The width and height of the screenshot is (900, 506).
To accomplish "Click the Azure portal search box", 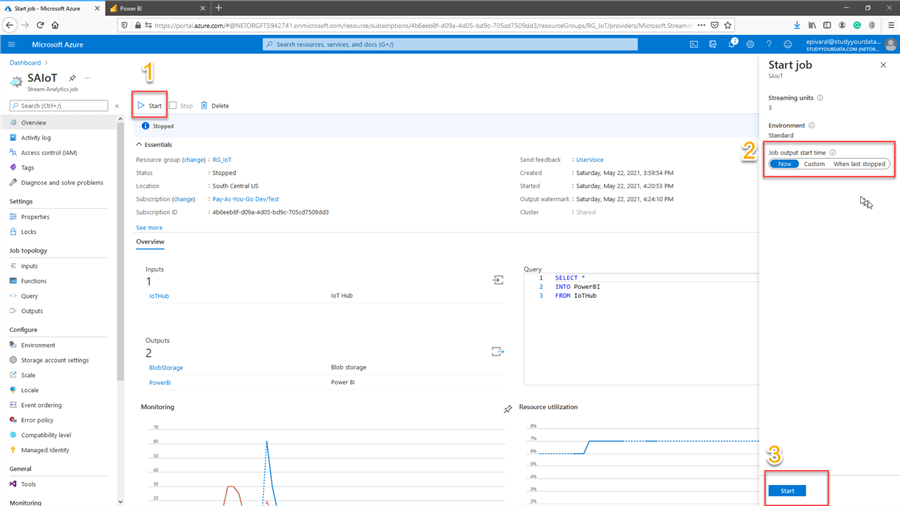I will coord(450,44).
